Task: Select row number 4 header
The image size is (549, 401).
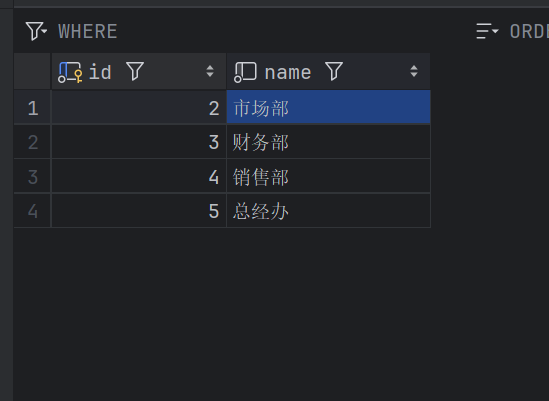Action: [33, 211]
